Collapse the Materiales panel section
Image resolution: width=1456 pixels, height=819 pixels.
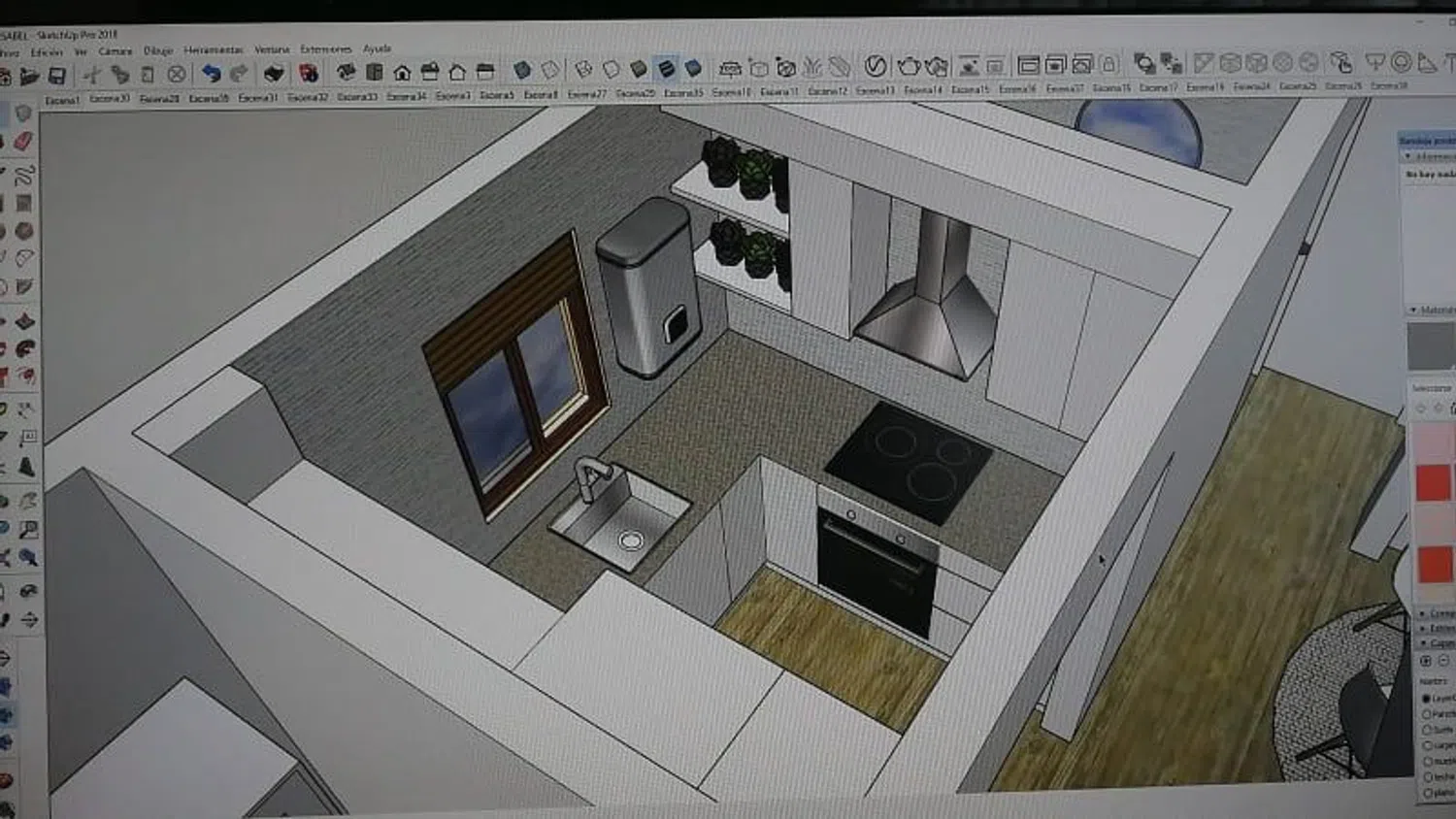(x=1414, y=310)
